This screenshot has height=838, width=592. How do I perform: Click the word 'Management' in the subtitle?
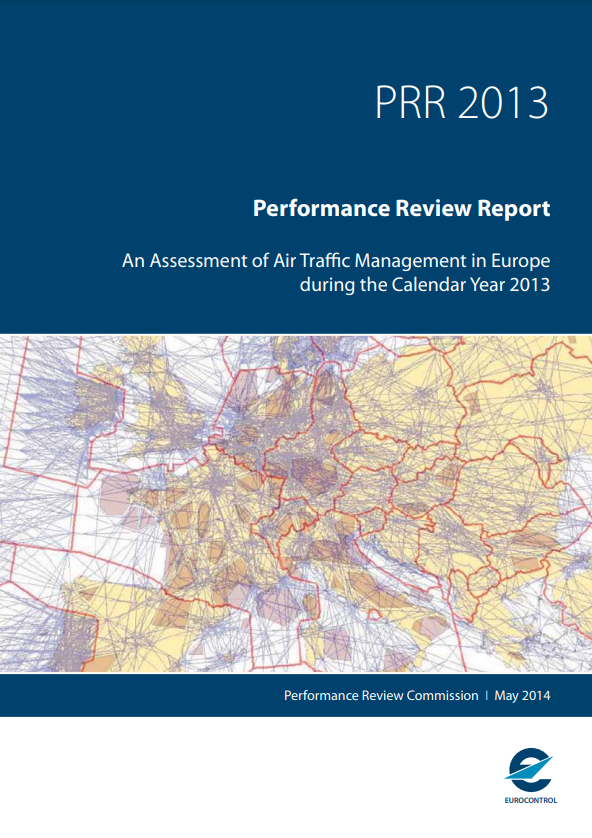tap(411, 261)
